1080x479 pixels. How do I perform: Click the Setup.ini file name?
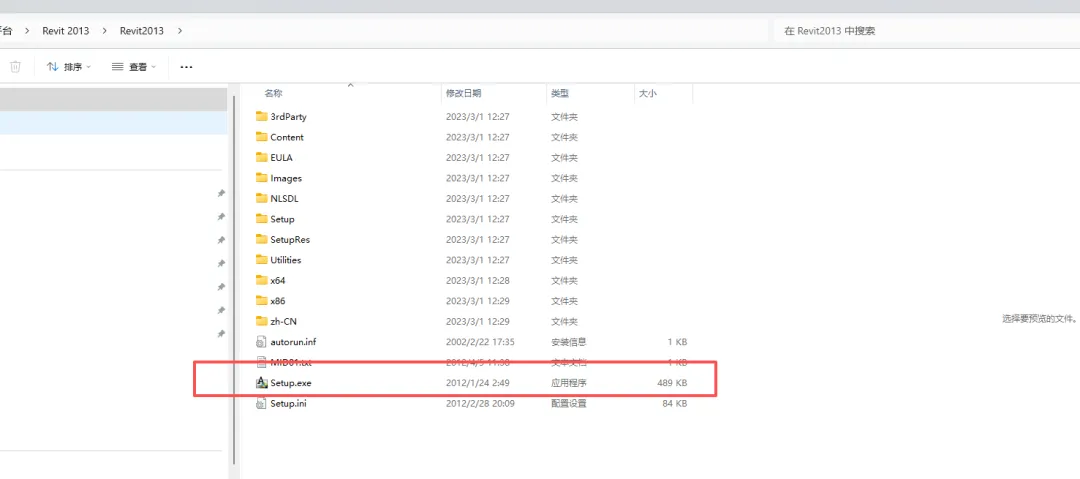(289, 403)
